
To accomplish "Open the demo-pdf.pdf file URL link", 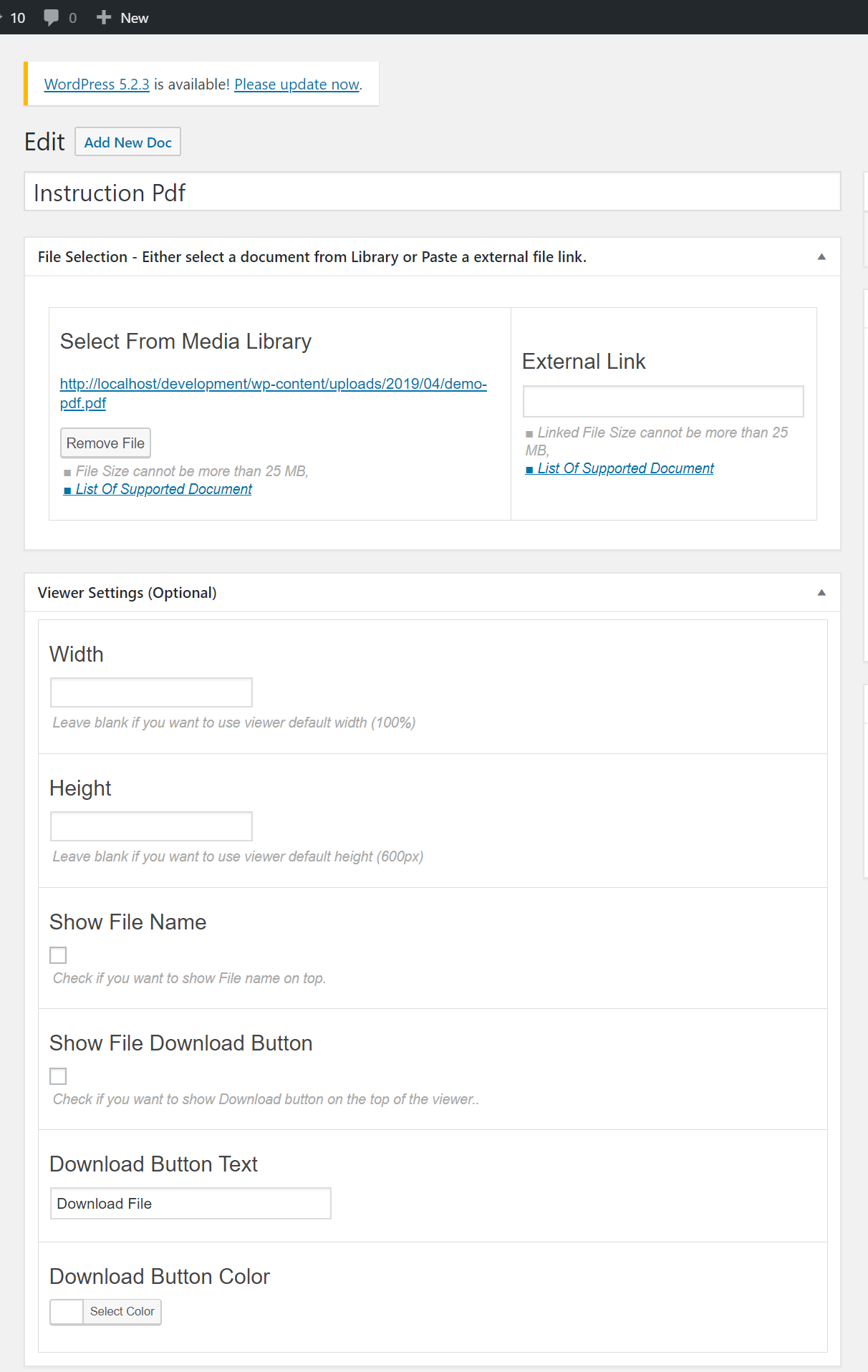I will (273, 385).
